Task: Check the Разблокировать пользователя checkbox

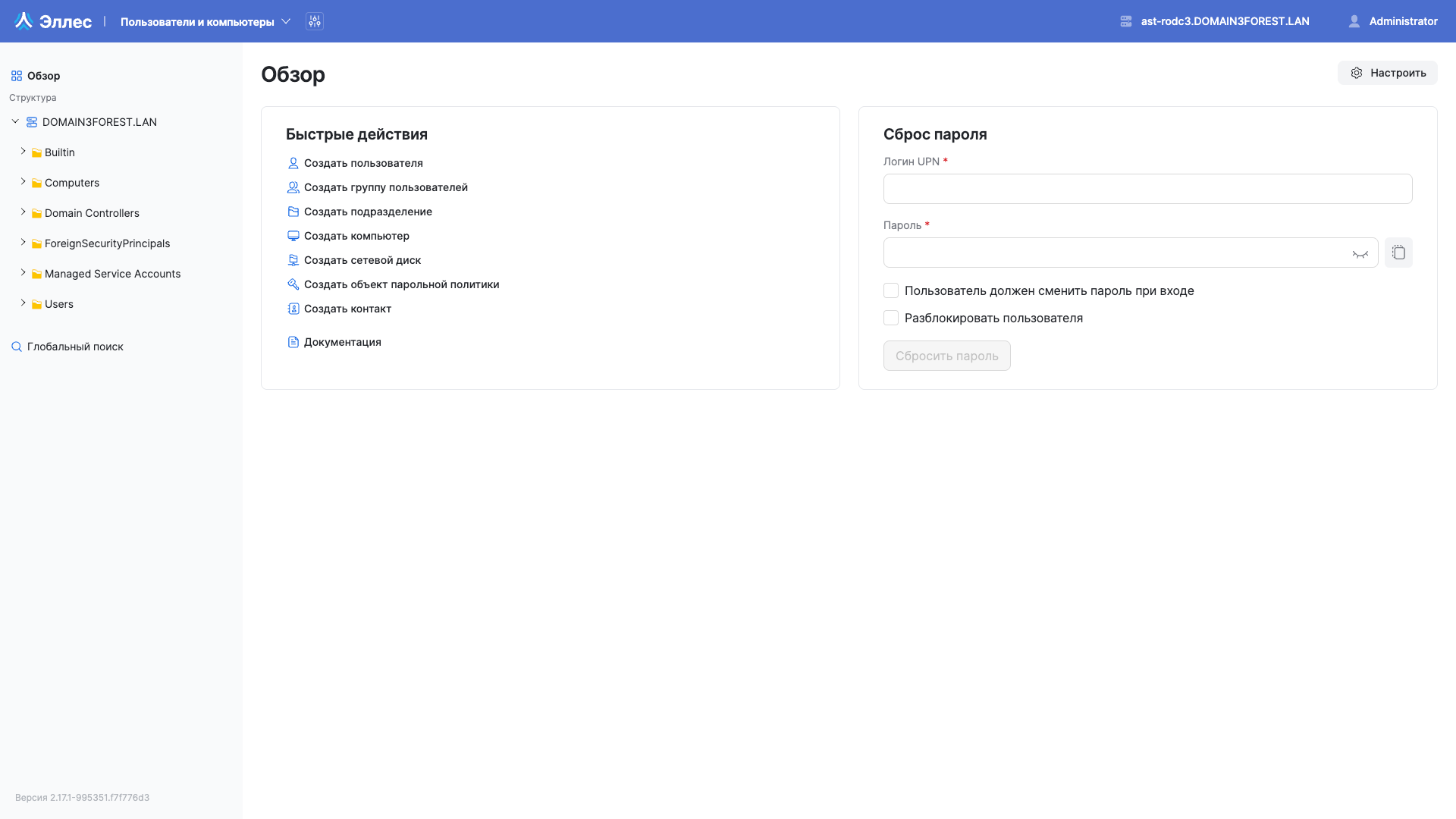Action: coord(891,318)
